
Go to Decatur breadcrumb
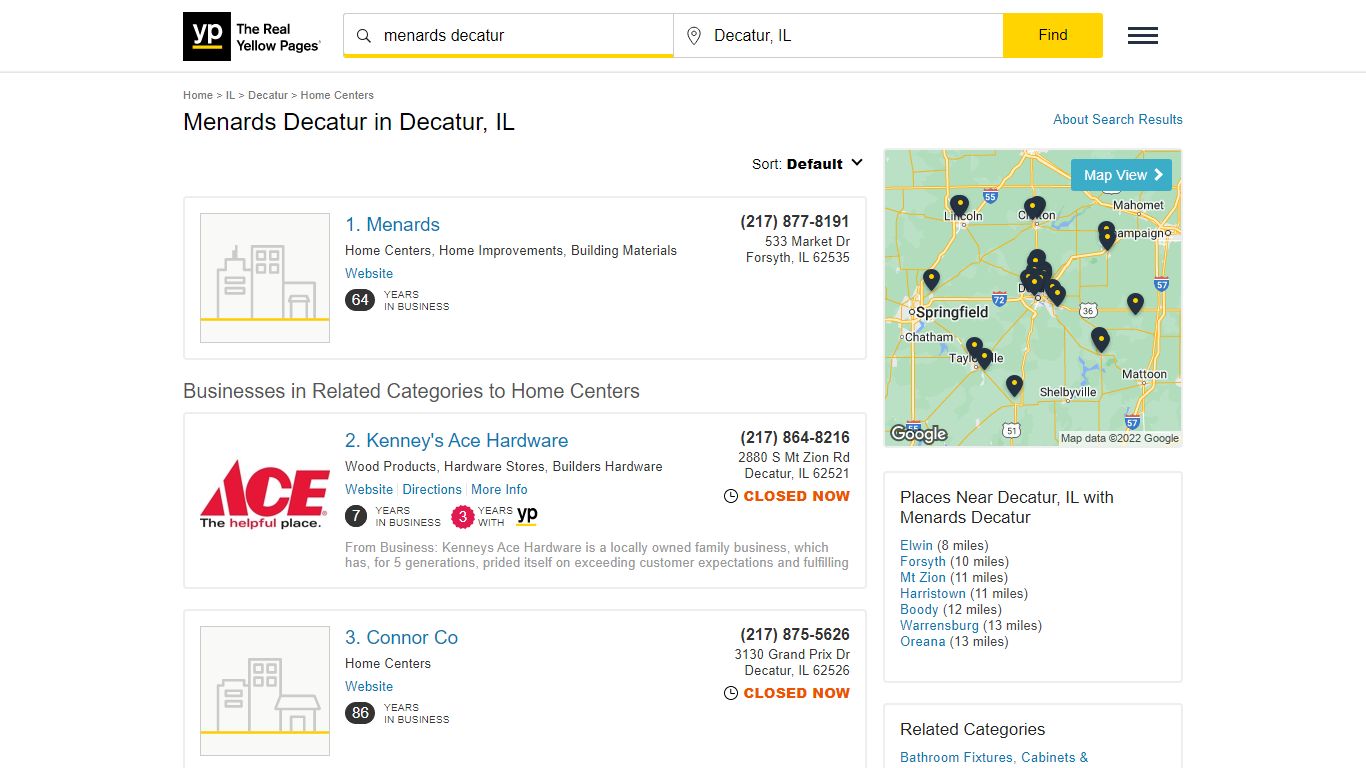(268, 95)
